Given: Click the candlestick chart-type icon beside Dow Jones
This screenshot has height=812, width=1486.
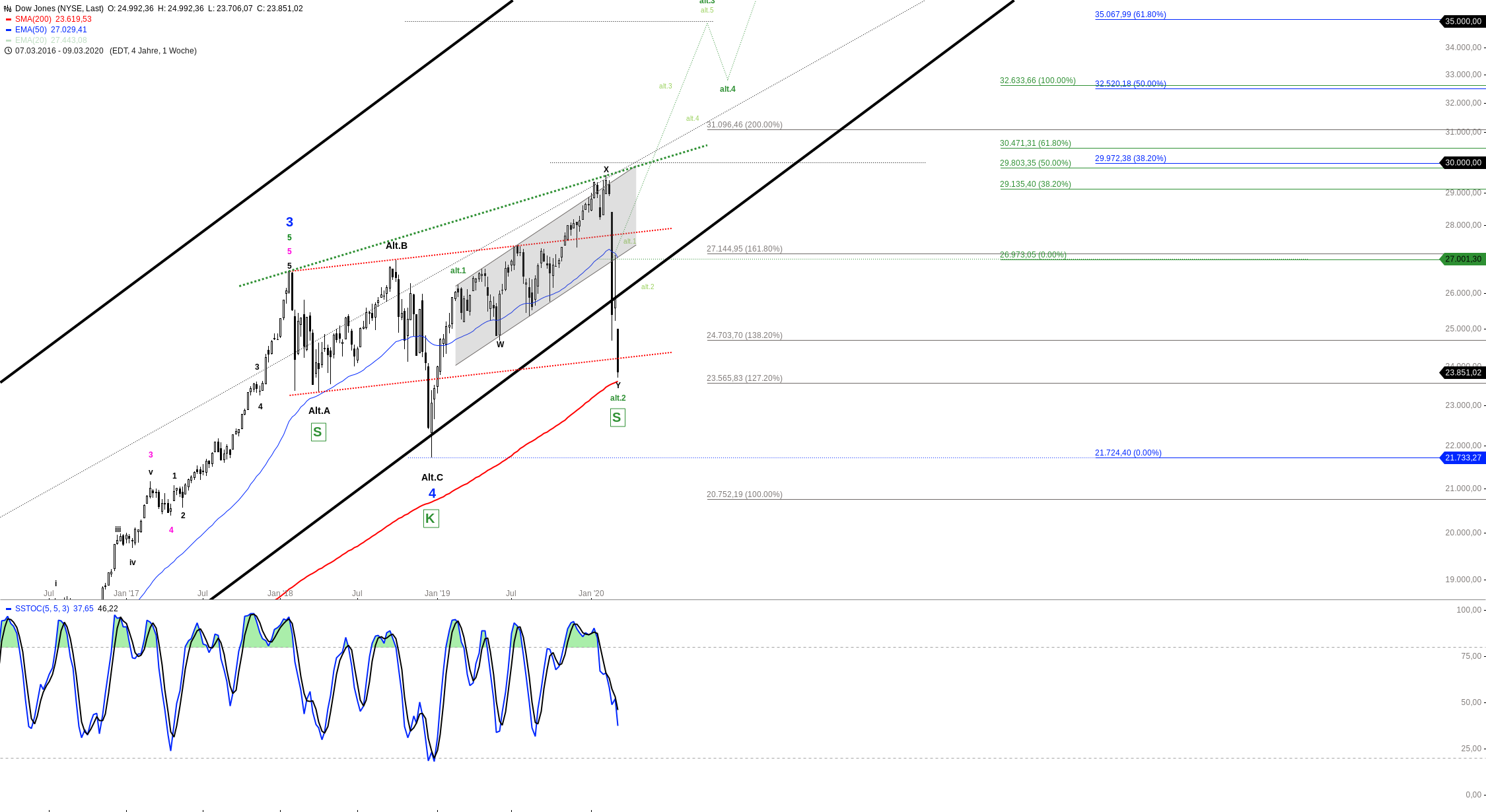Looking at the screenshot, I should [7, 9].
